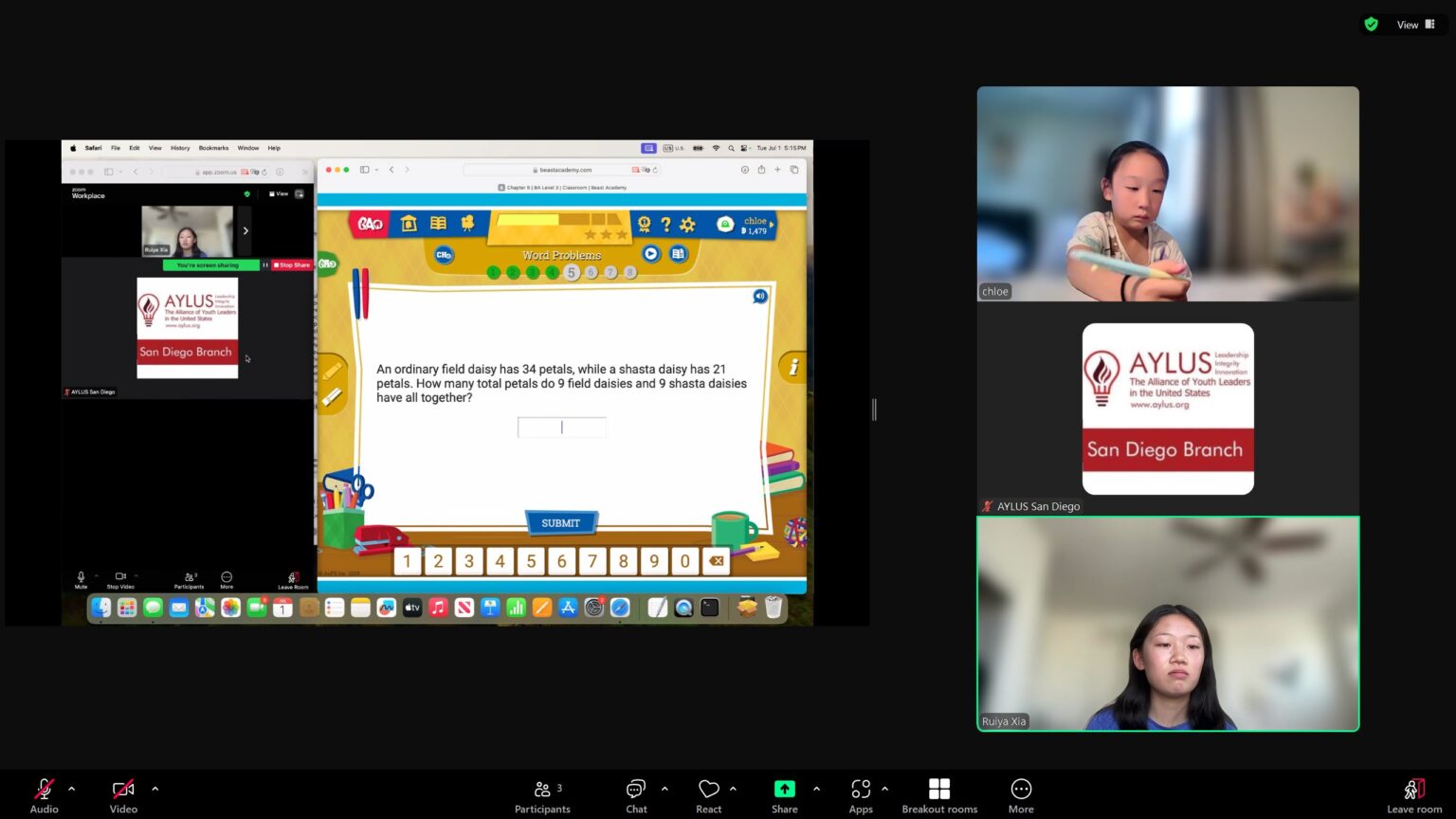Open Finder in the shared Mac dock
Viewport: 1456px width, 819px height.
[101, 608]
